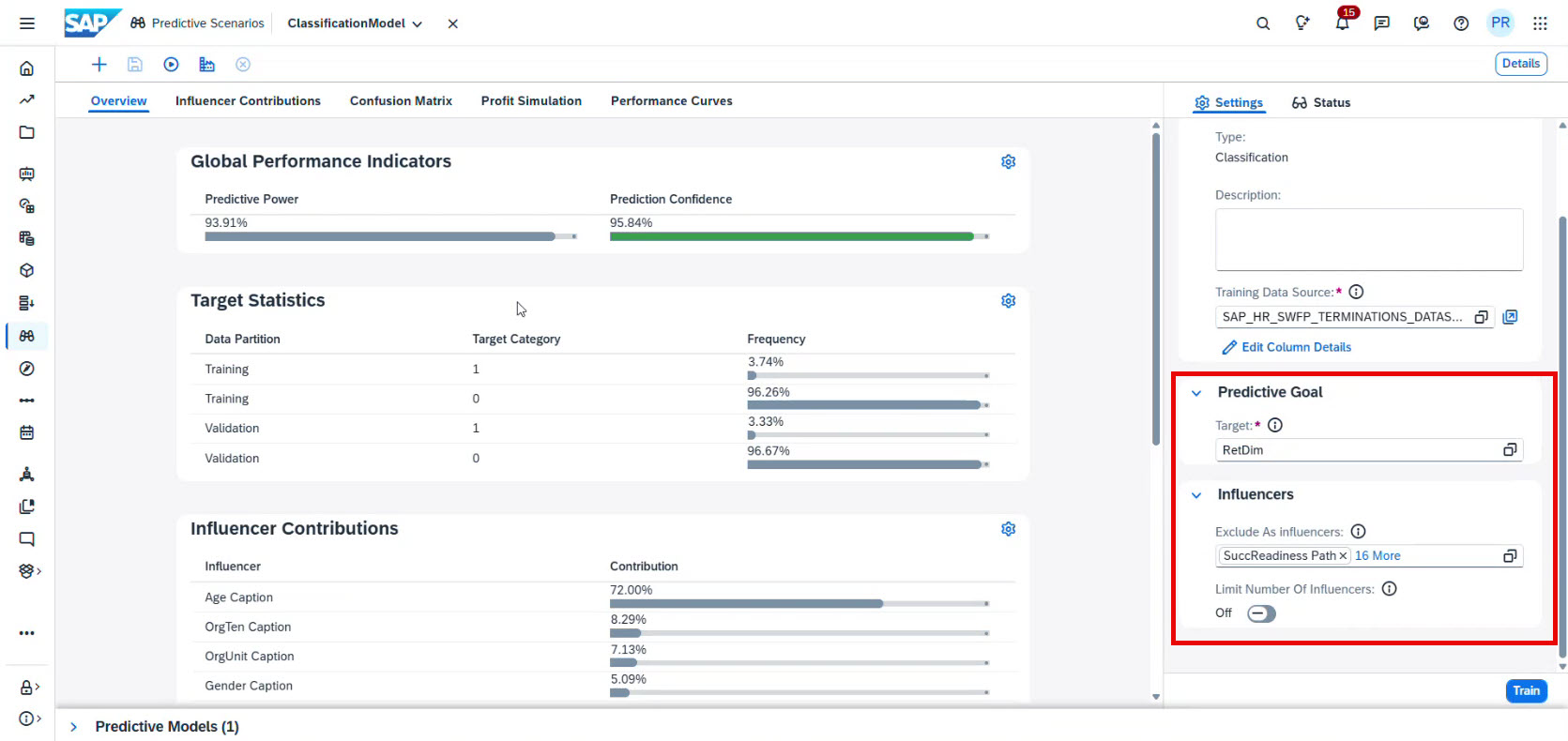The height and width of the screenshot is (741, 1568).
Task: Switch to the Confusion Matrix tab
Action: coord(401,101)
